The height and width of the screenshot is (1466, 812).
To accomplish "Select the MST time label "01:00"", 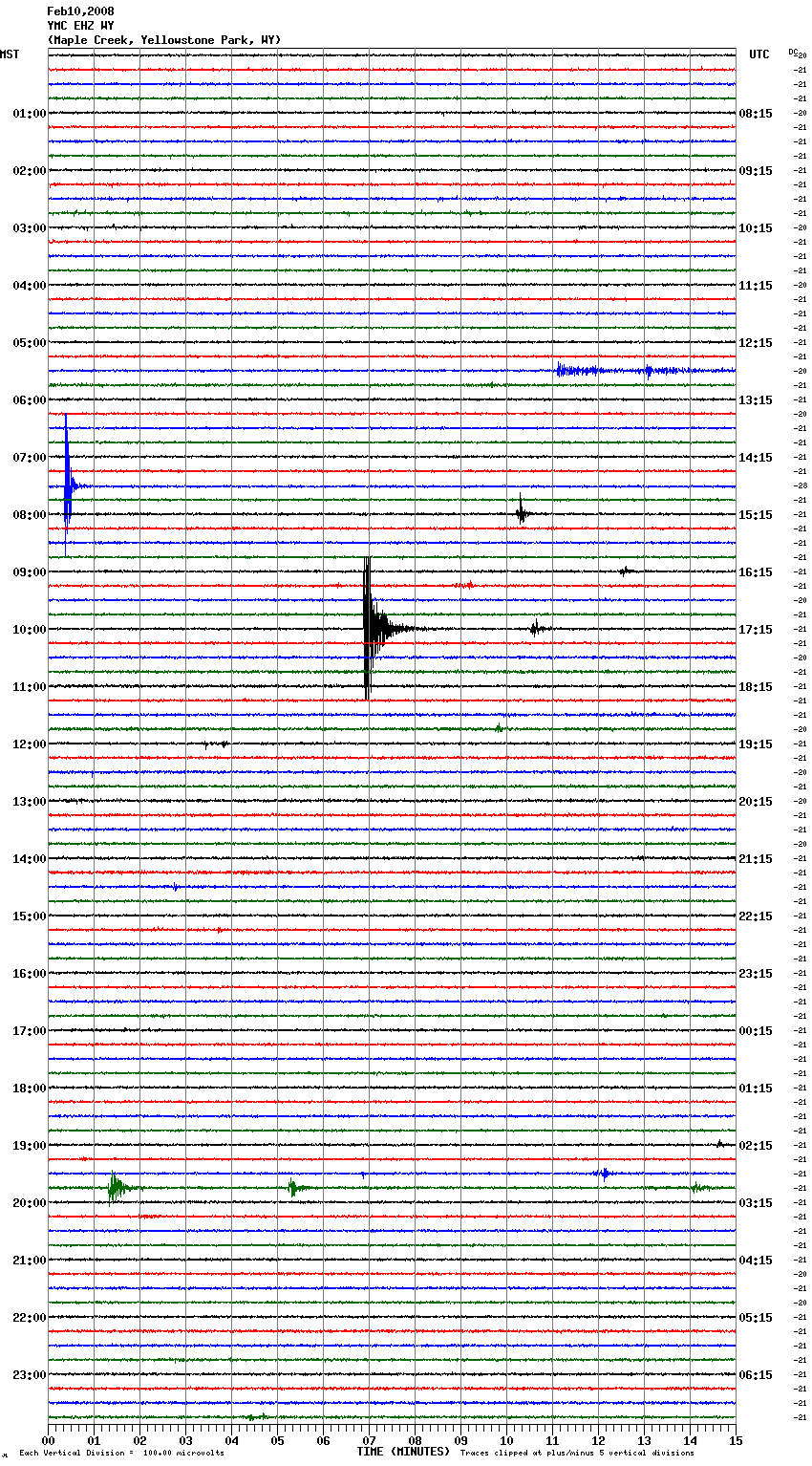I will click(30, 114).
